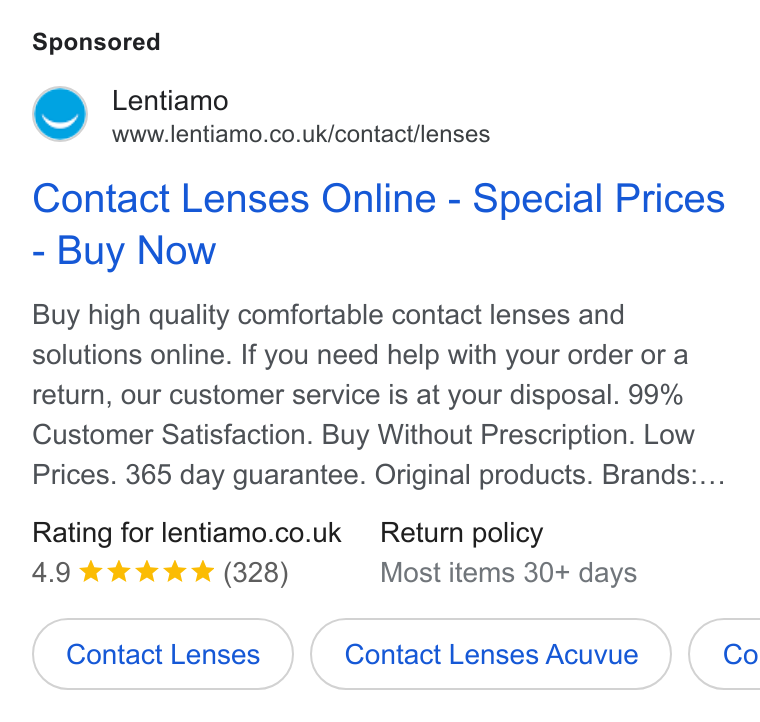Click the first gold rating star

point(91,571)
